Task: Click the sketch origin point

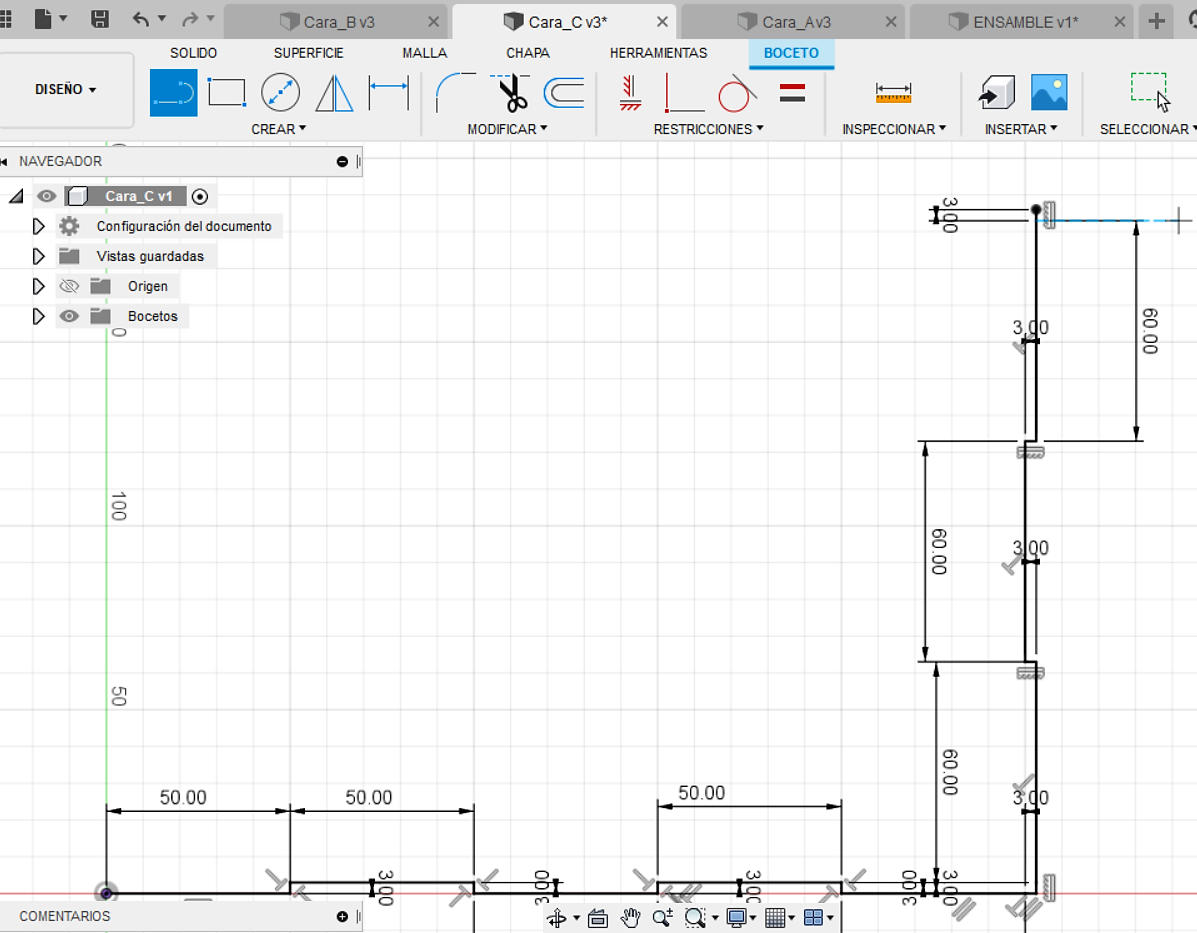Action: (106, 893)
